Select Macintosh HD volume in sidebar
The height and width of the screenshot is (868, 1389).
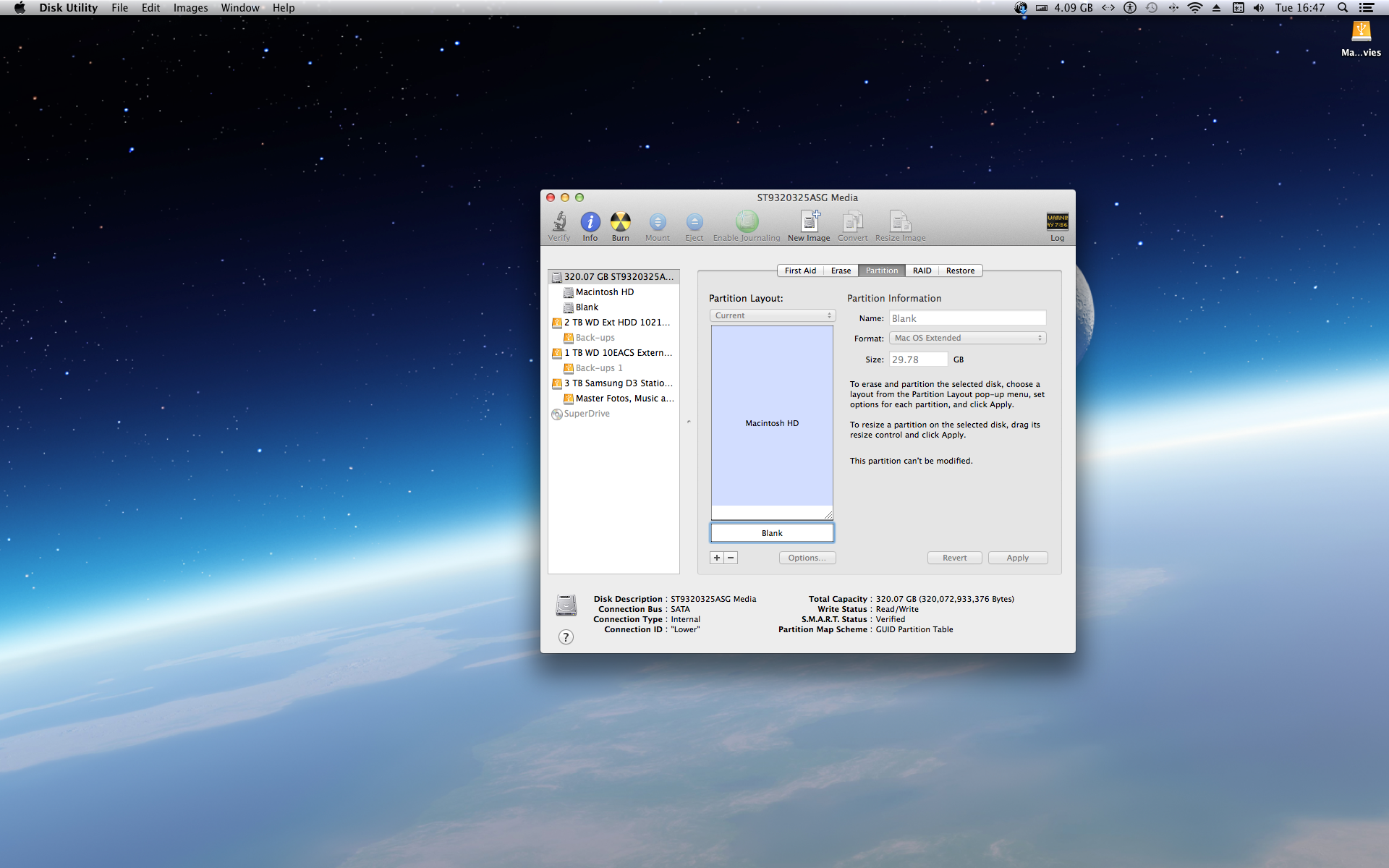click(x=613, y=292)
